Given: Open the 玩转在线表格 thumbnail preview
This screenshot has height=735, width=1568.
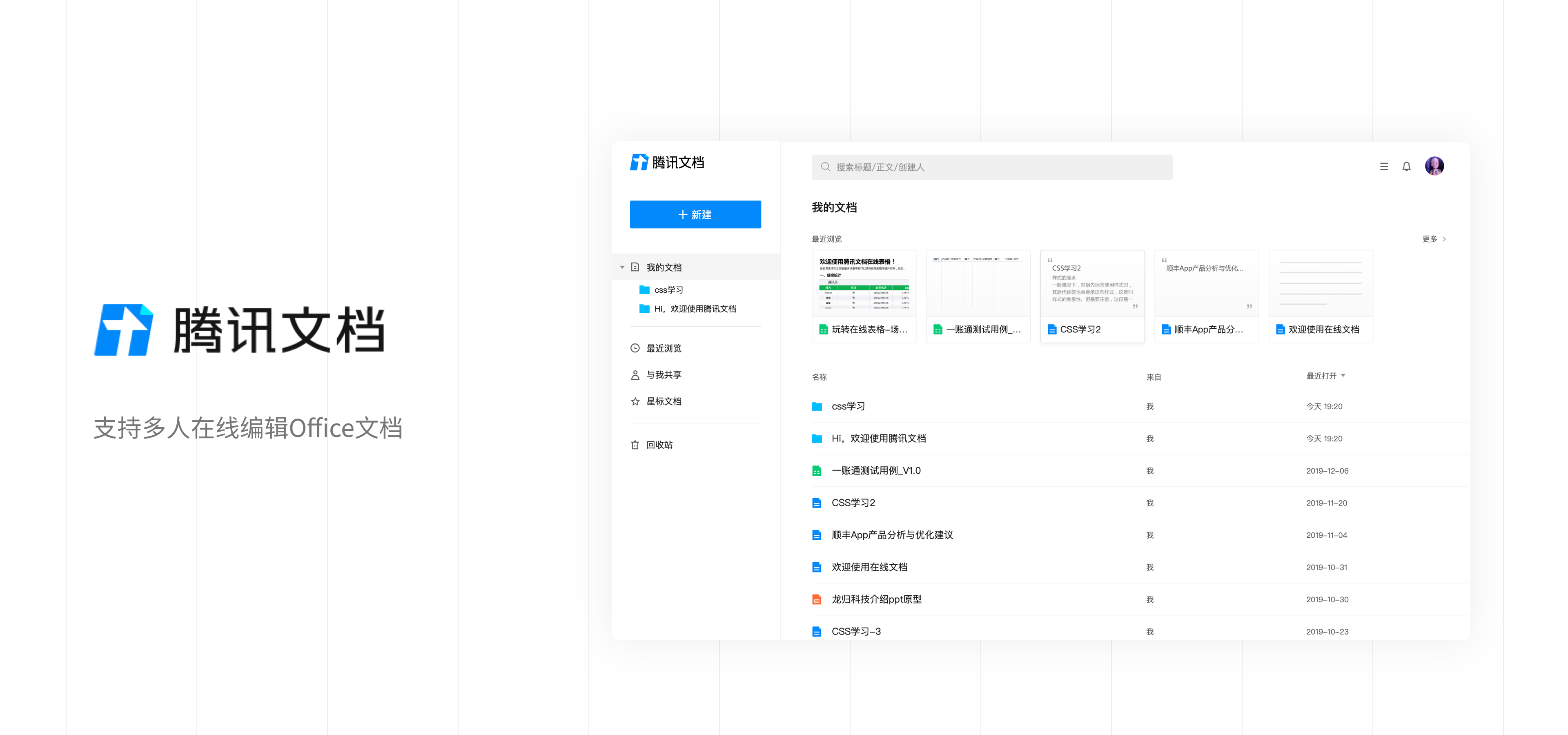Looking at the screenshot, I should [864, 283].
